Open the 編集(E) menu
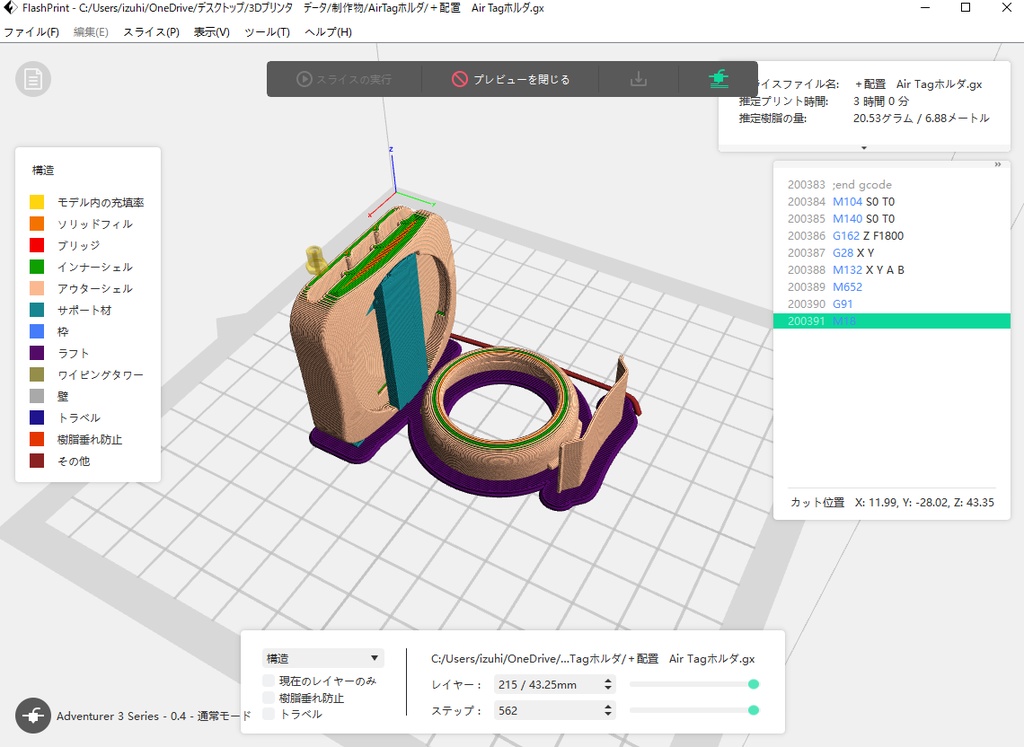 [x=91, y=32]
